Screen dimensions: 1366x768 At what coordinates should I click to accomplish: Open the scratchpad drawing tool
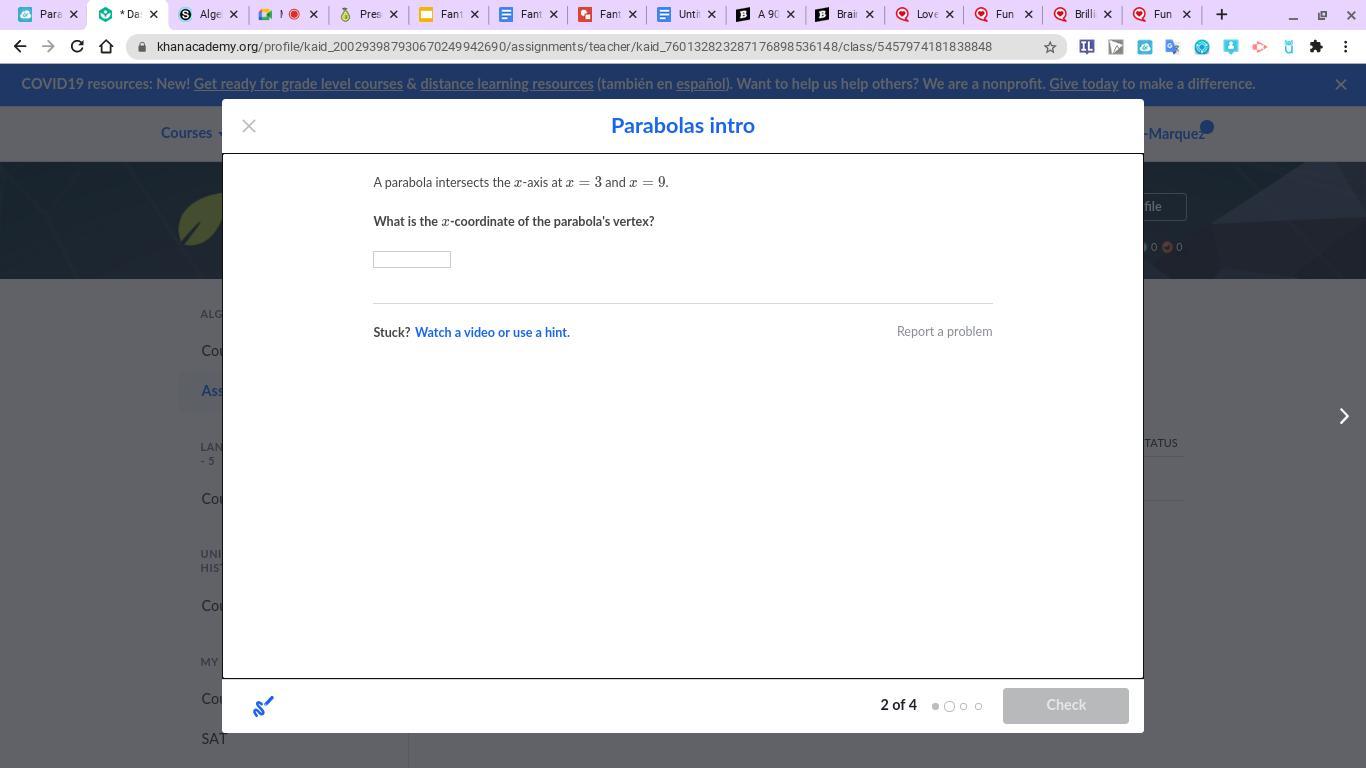pyautogui.click(x=263, y=707)
